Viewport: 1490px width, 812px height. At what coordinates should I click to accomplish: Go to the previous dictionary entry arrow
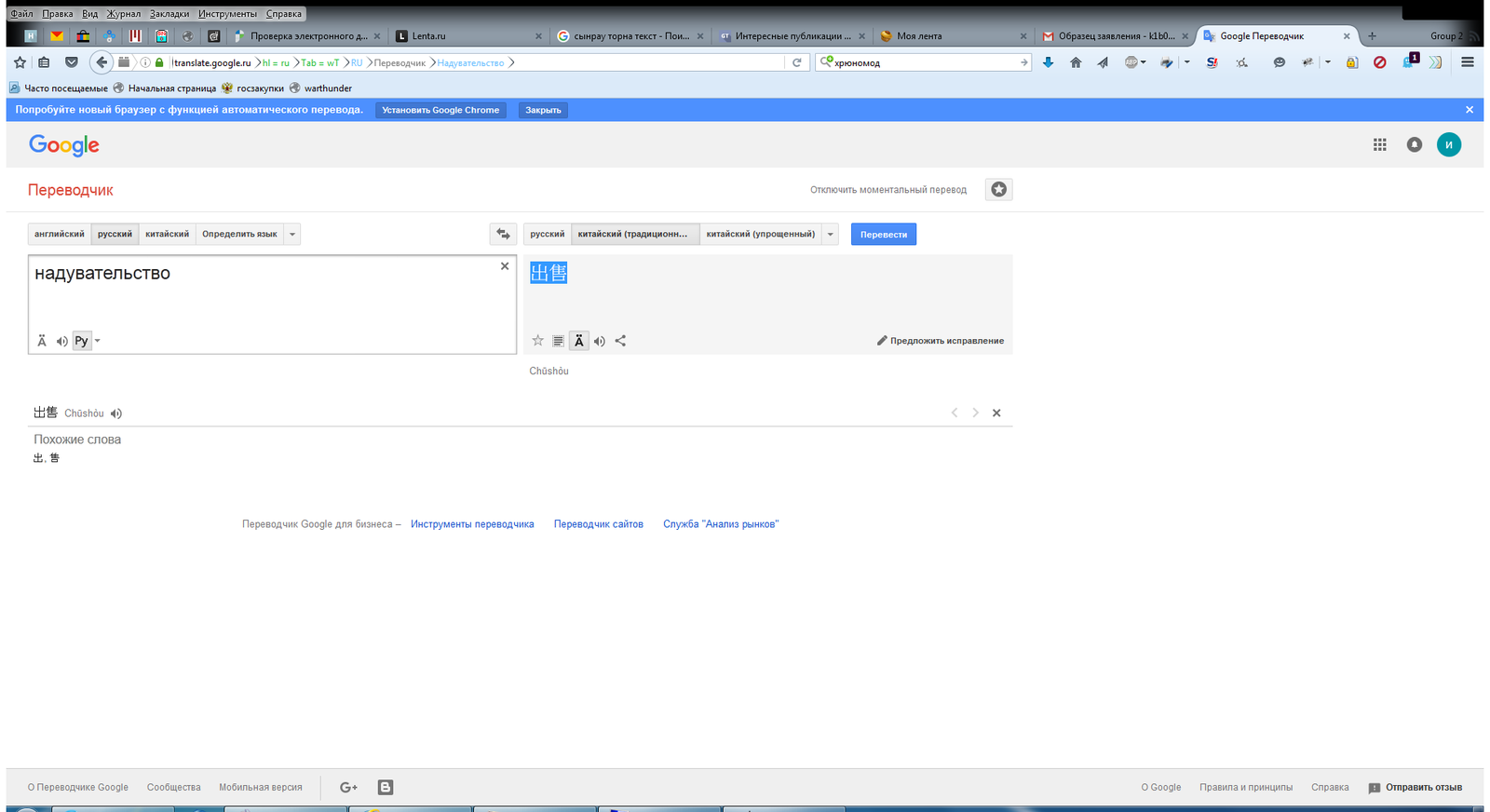955,413
